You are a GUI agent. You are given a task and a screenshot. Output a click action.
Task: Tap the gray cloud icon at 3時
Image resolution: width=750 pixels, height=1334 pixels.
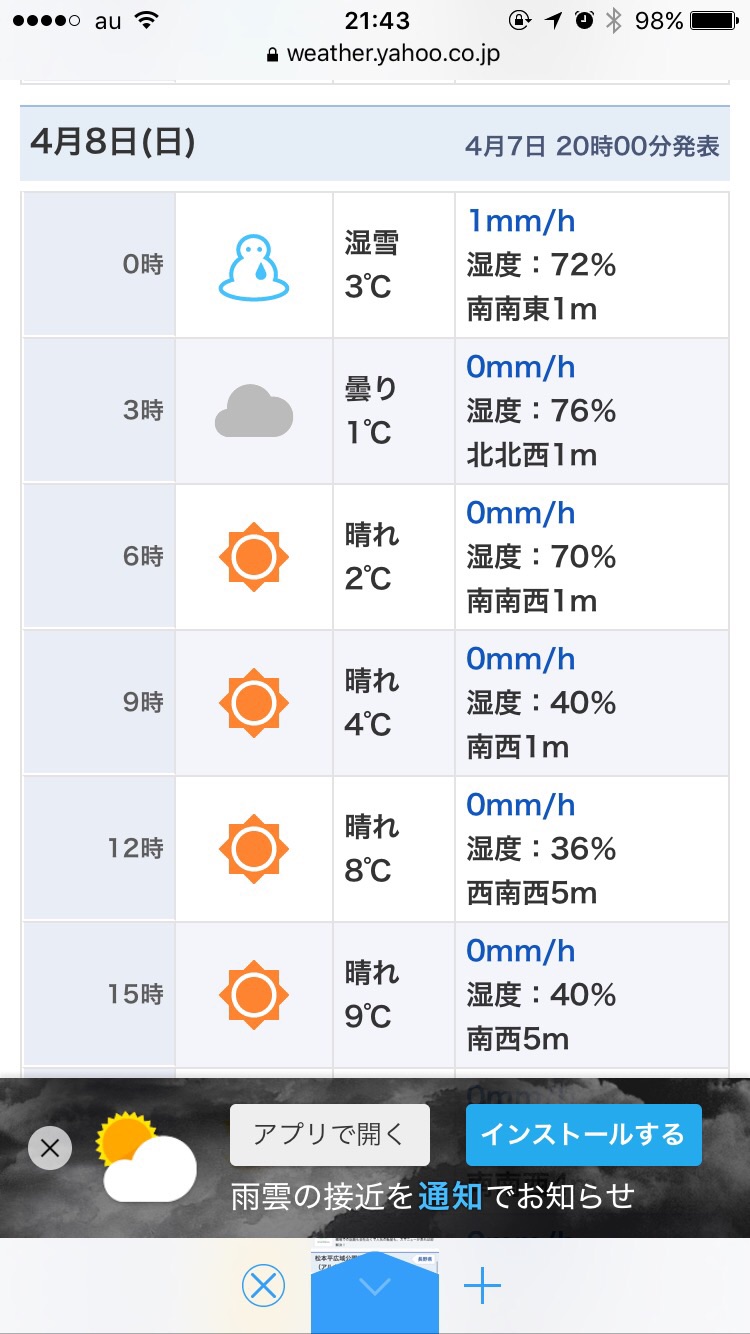coord(254,412)
